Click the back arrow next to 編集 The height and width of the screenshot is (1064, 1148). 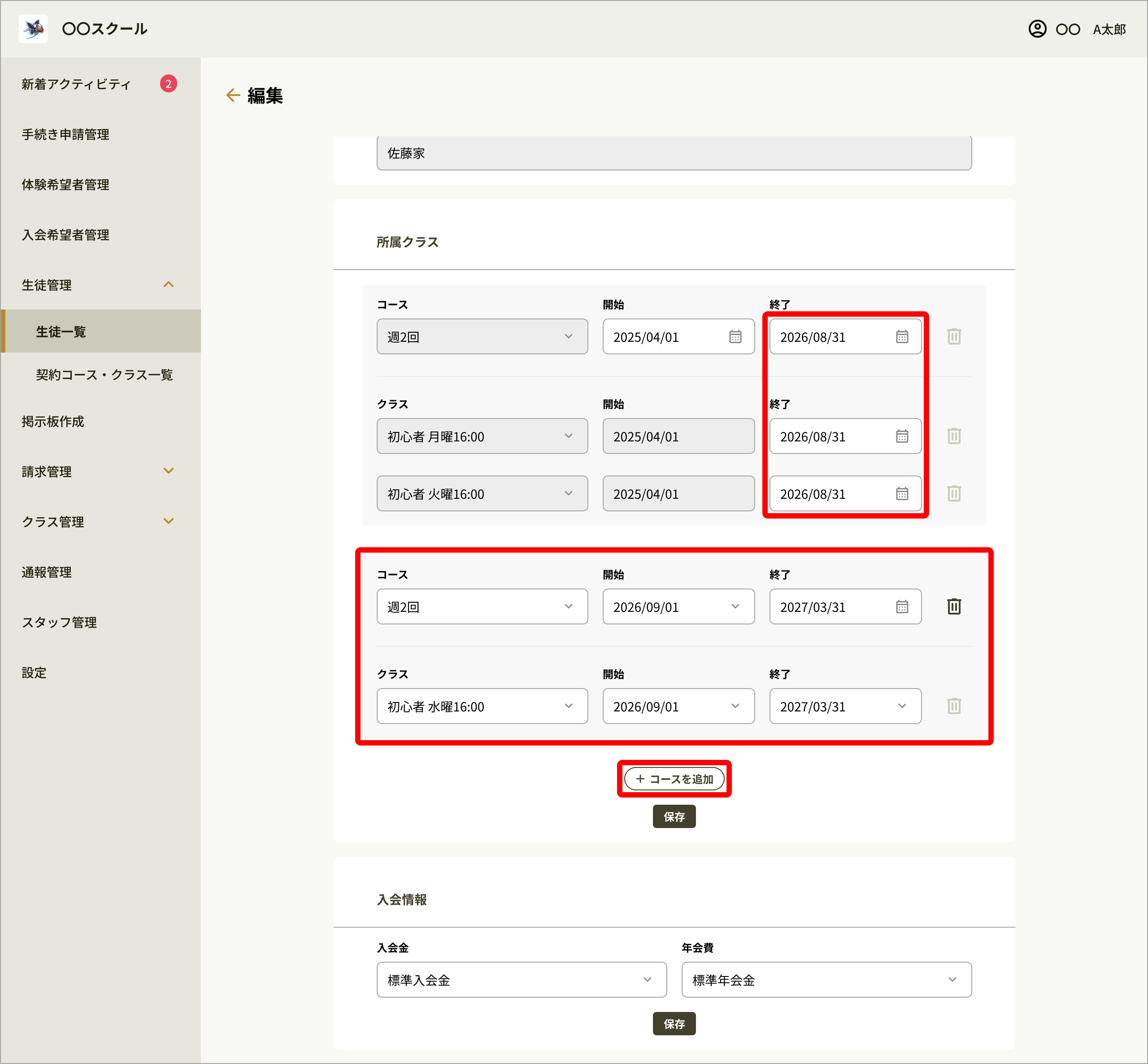pos(233,95)
